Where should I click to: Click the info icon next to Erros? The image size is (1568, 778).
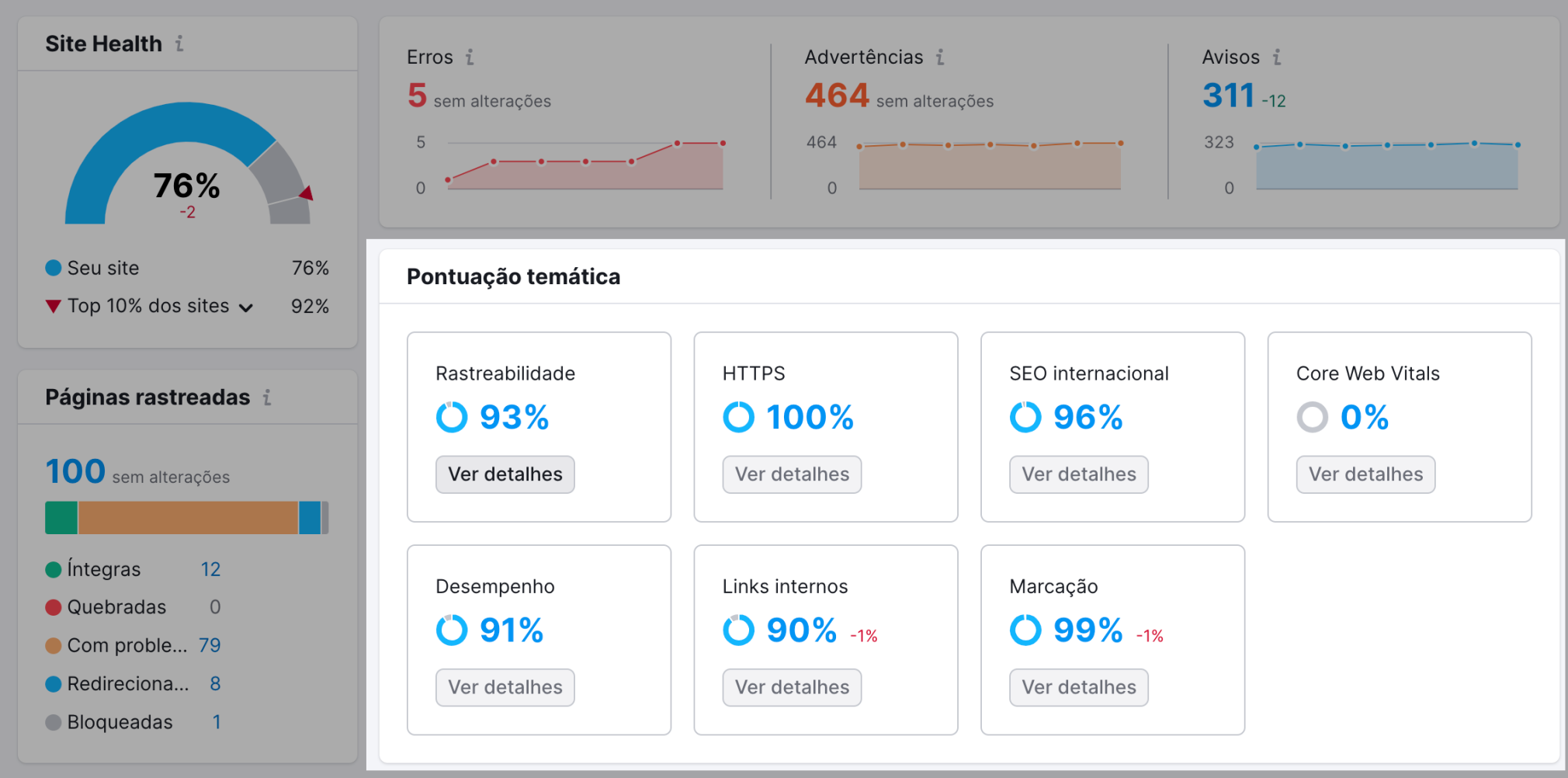pos(469,57)
